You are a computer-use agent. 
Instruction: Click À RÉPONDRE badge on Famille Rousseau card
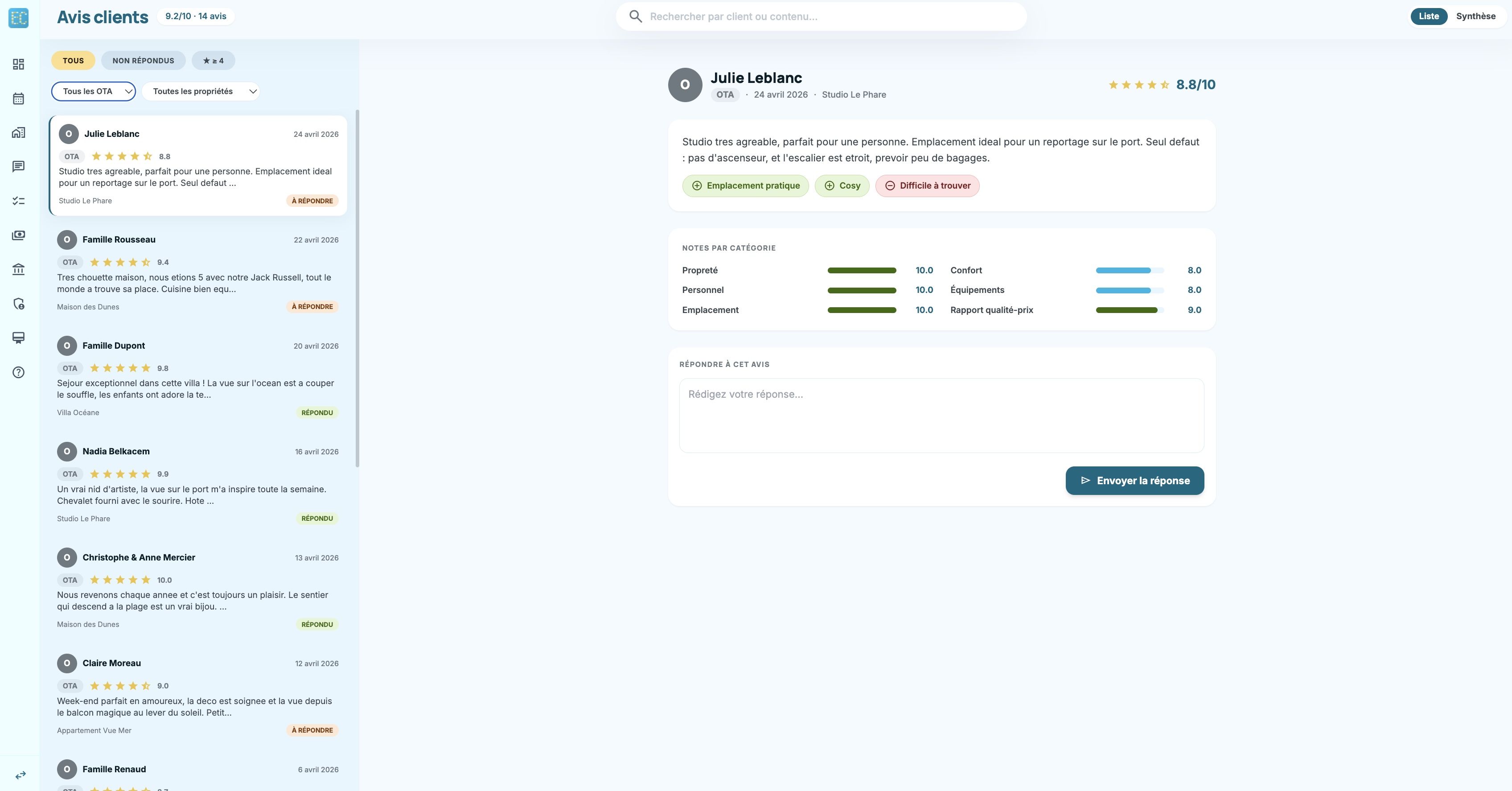click(312, 306)
